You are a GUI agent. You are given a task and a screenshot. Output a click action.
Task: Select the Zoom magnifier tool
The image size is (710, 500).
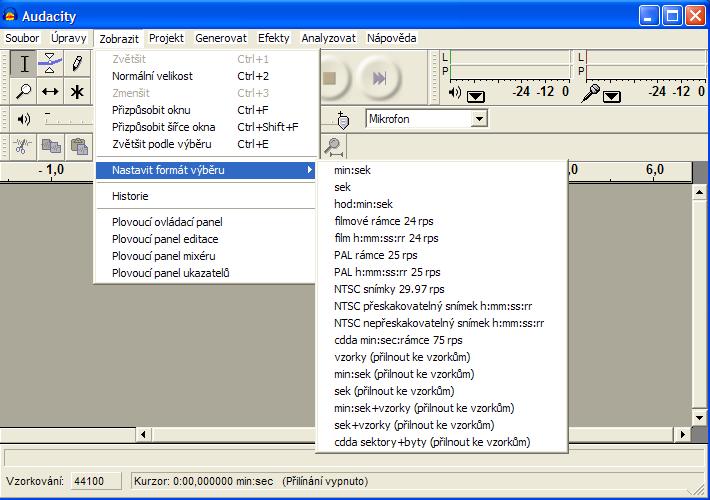pyautogui.click(x=25, y=92)
